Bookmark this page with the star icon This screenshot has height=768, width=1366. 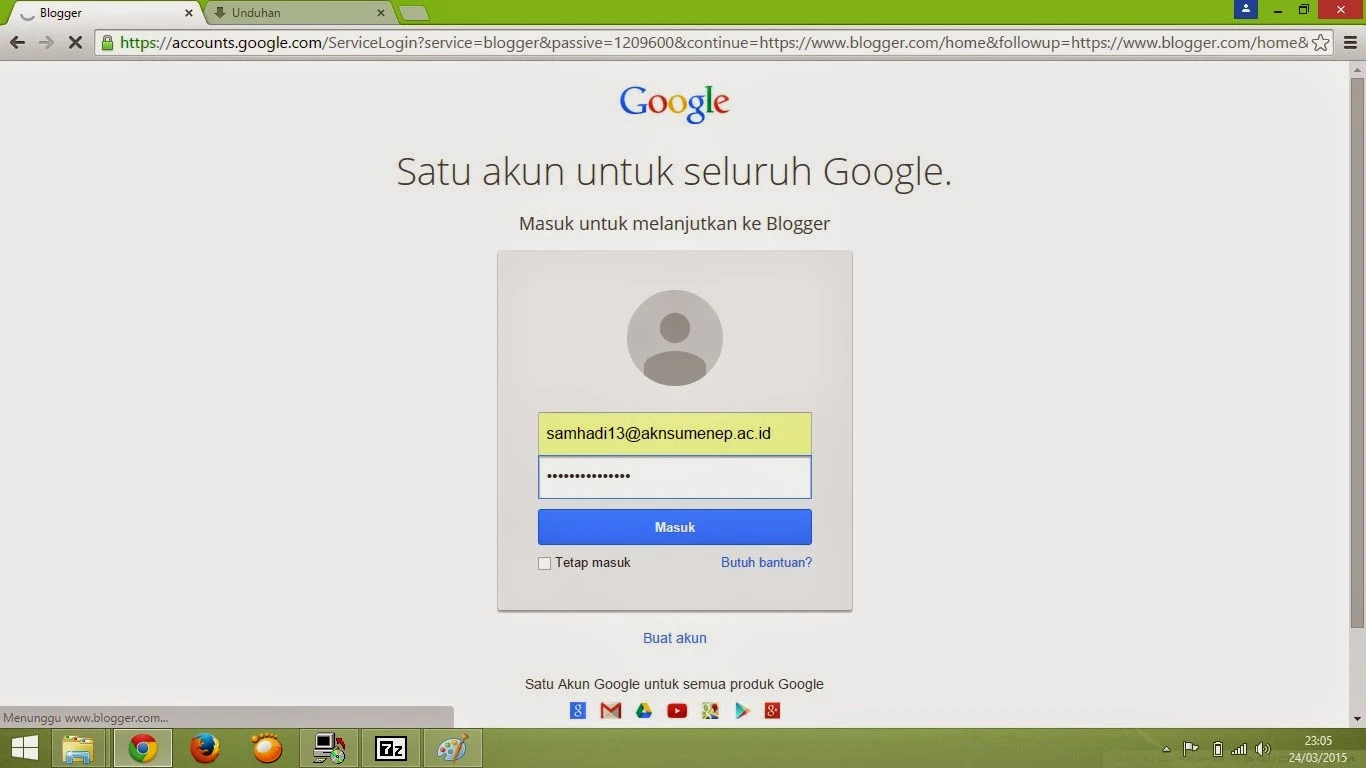pos(1322,43)
